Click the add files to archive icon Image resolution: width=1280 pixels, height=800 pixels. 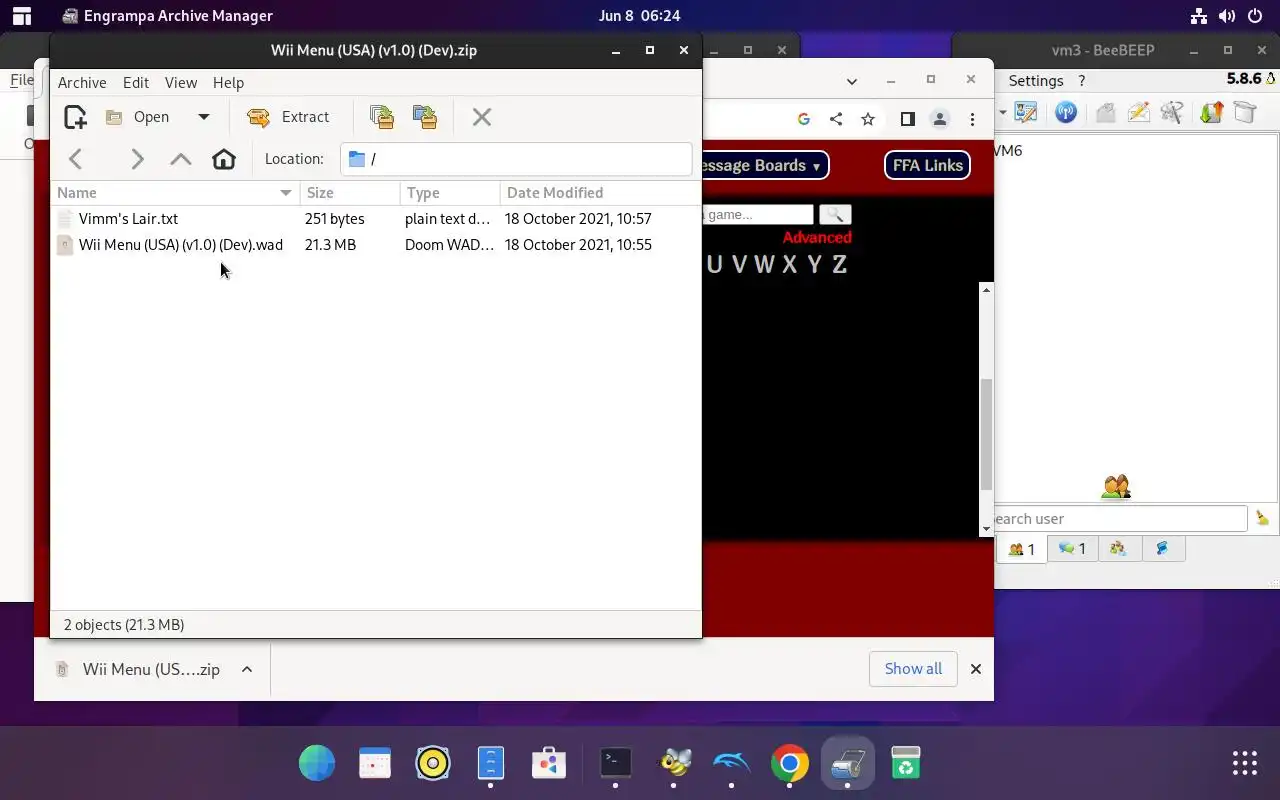tap(381, 117)
